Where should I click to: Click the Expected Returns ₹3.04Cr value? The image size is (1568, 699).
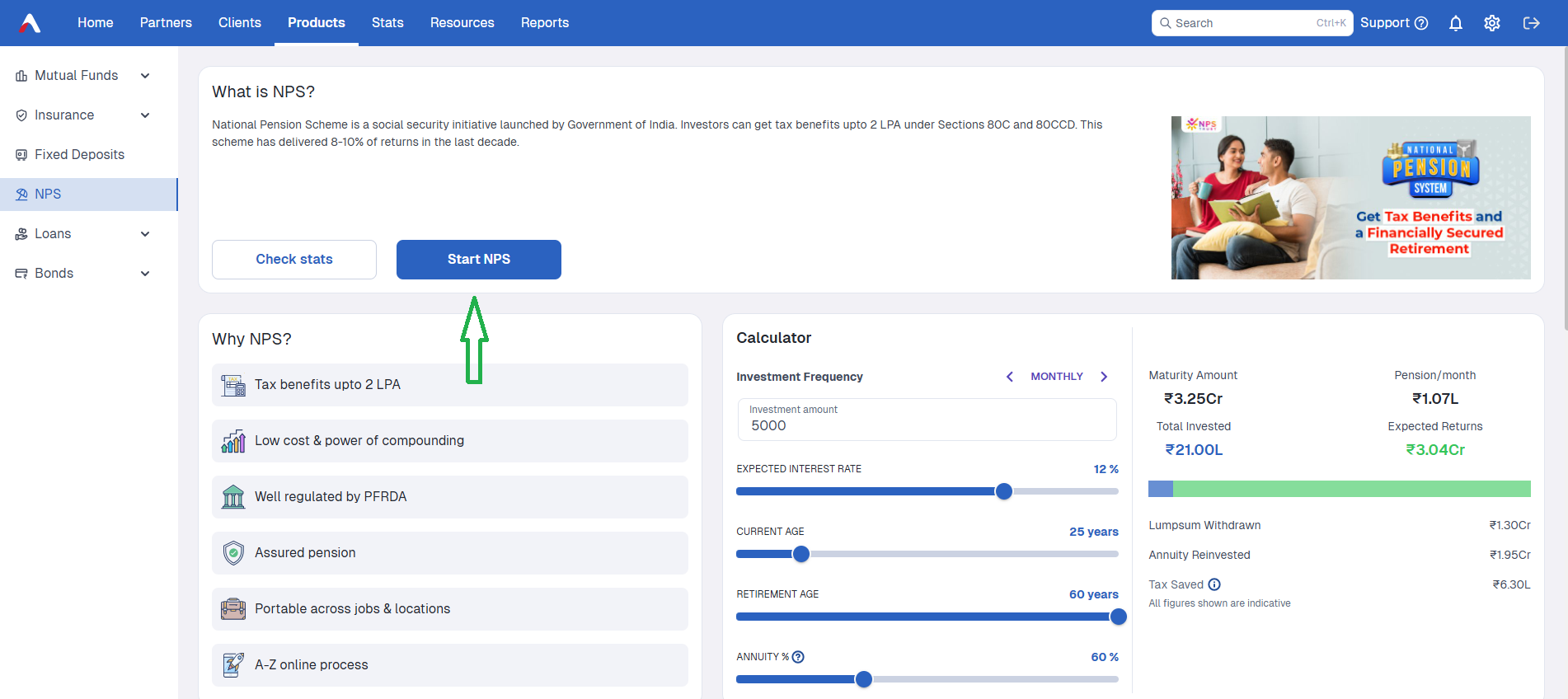pos(1435,450)
